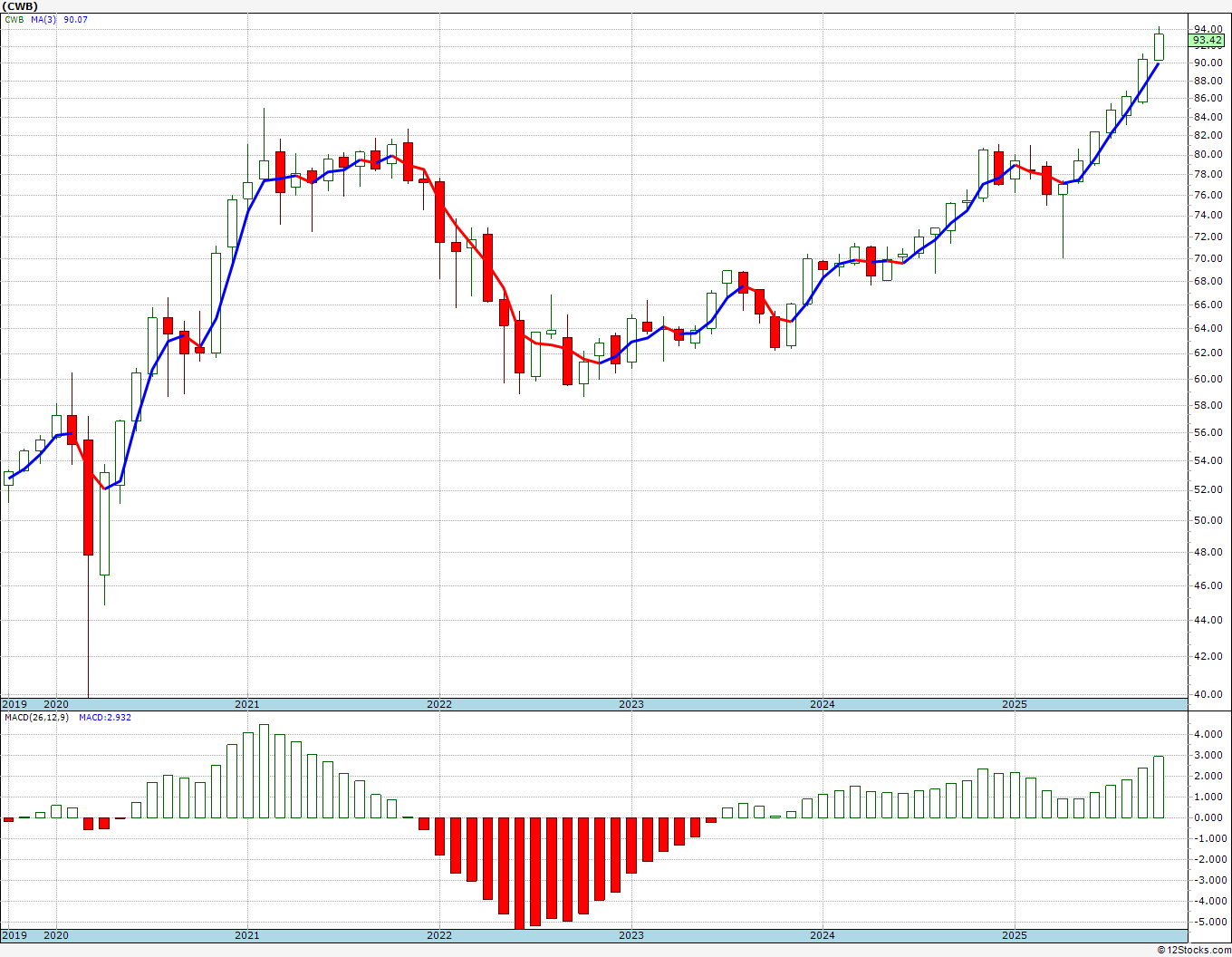Viewport: 1232px width, 957px height.
Task: Click the 40.00 price axis label
Action: pos(1208,694)
